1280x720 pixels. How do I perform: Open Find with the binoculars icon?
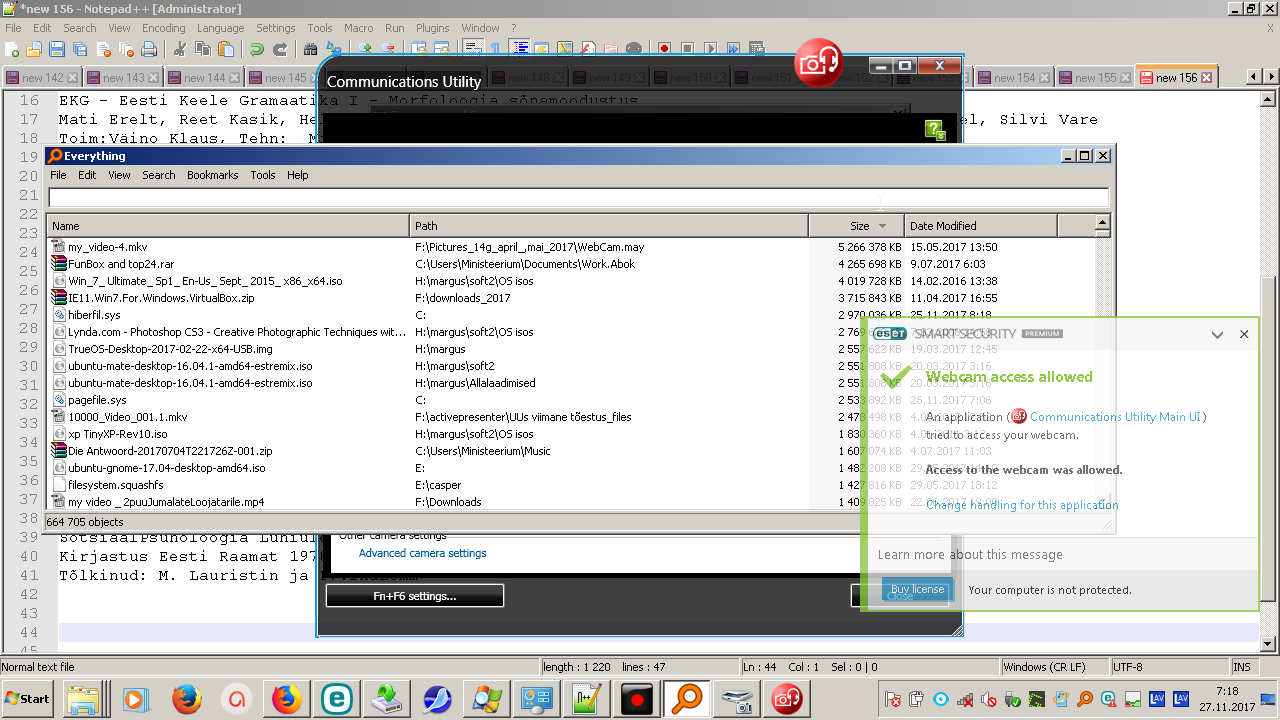pos(310,48)
